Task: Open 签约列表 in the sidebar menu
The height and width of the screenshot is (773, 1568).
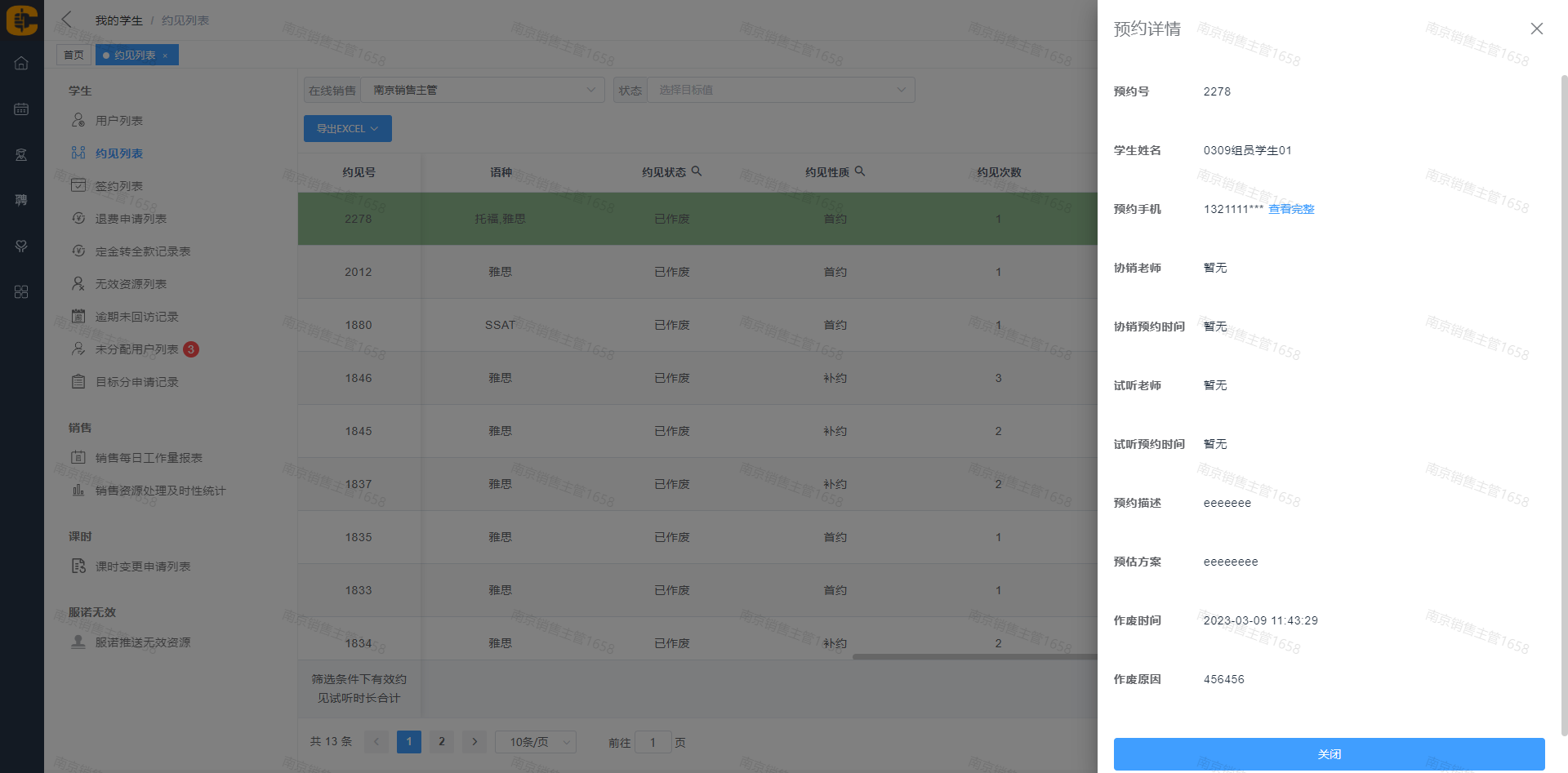Action: point(118,186)
